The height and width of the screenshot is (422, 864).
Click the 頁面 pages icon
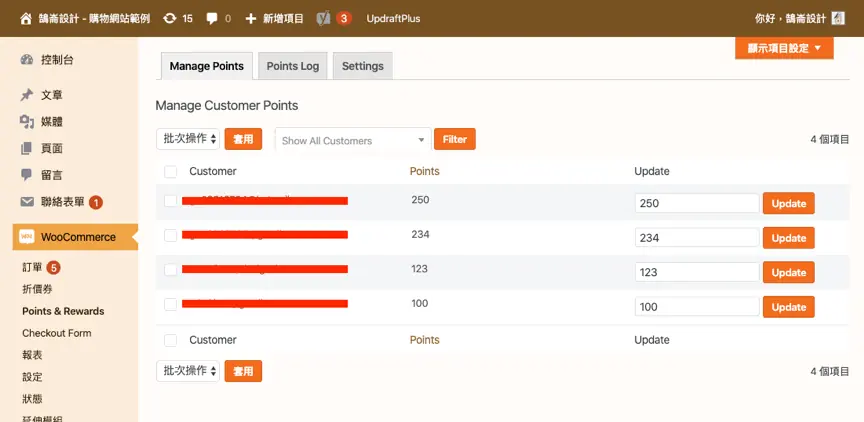tap(26, 148)
